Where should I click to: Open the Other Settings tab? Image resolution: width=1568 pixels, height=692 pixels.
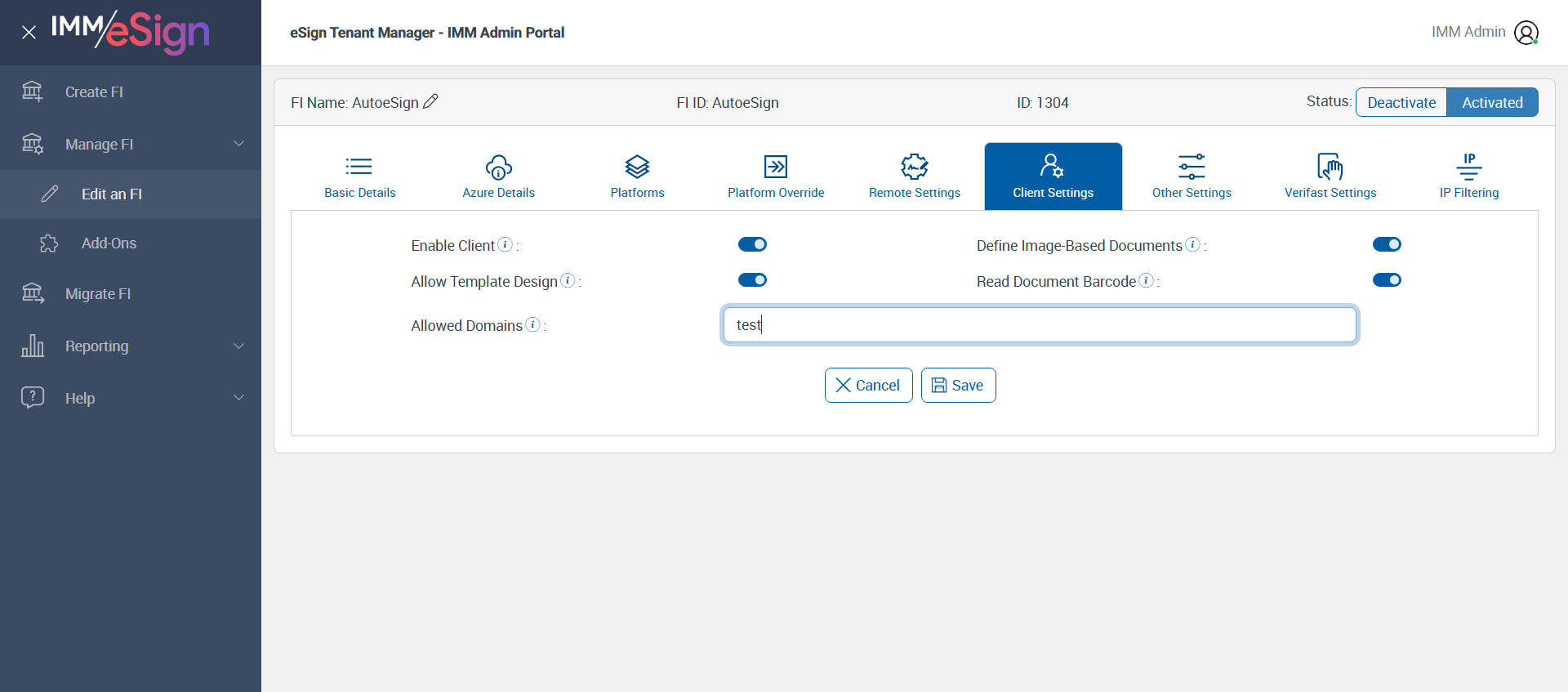click(1192, 176)
